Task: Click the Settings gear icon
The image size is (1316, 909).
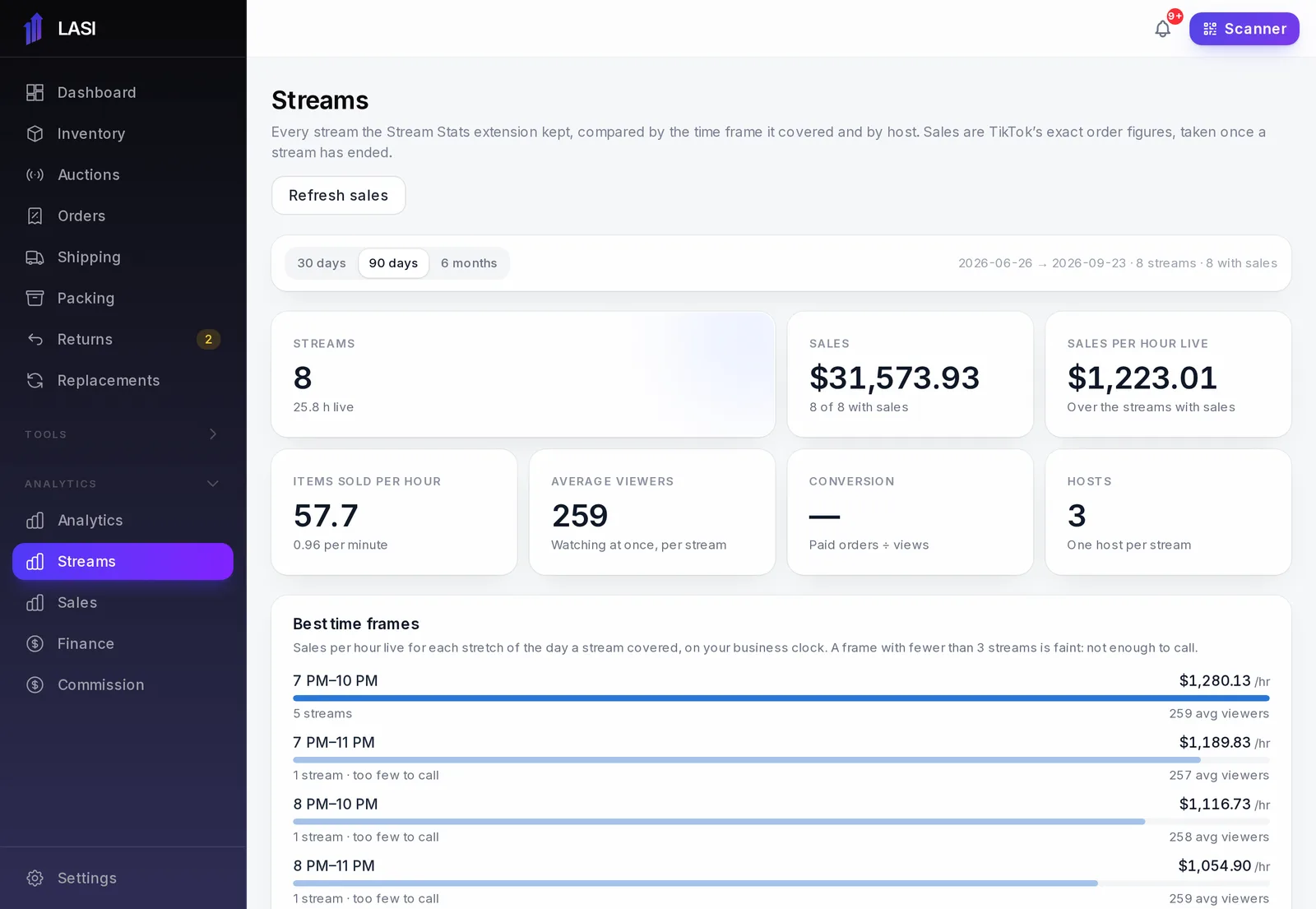Action: 35,879
